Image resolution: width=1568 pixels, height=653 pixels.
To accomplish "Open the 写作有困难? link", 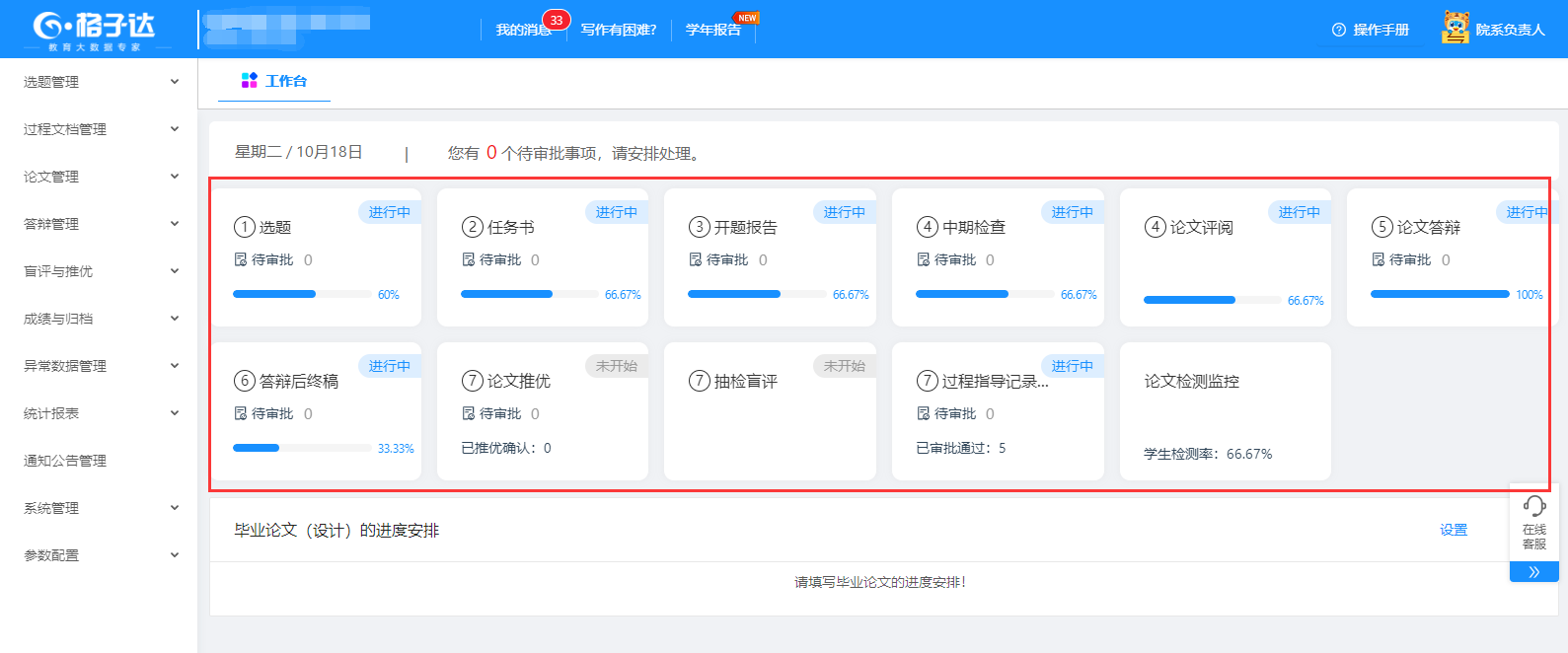I will pos(619,30).
